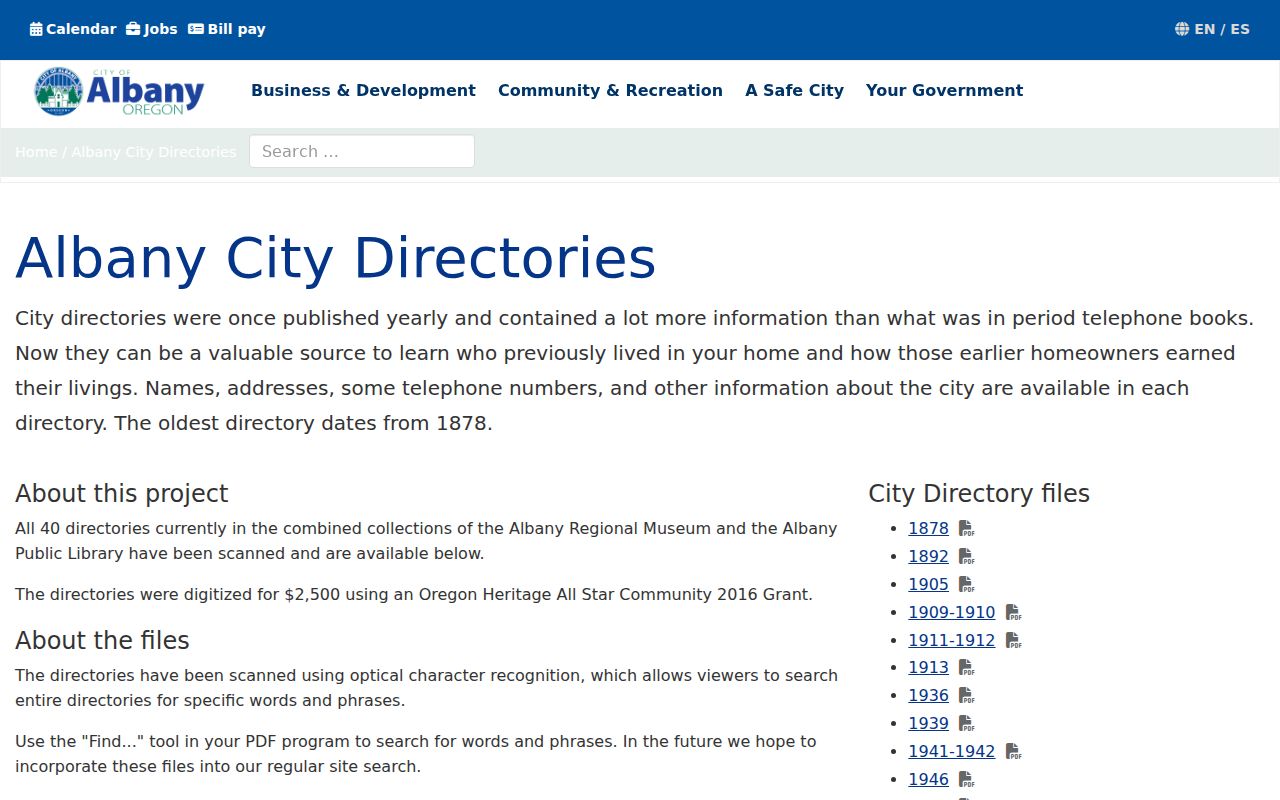The image size is (1280, 800).
Task: Click the PDF icon next to 1913
Action: pyautogui.click(x=966, y=668)
